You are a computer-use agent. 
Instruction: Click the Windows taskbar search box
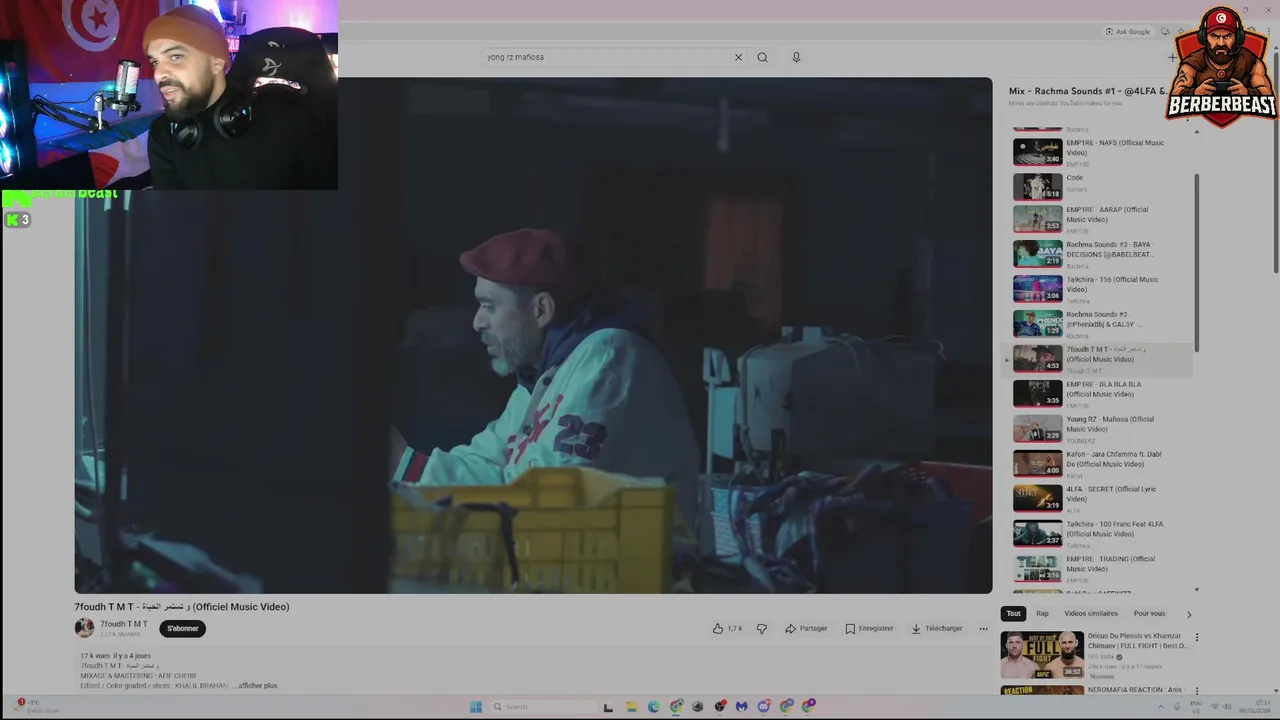click(544, 707)
